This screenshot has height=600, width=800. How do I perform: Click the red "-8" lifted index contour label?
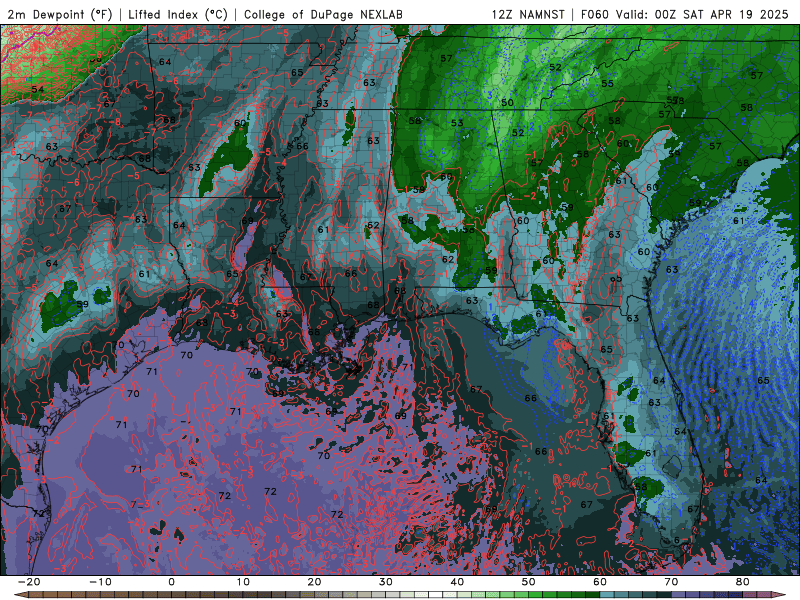click(116, 121)
